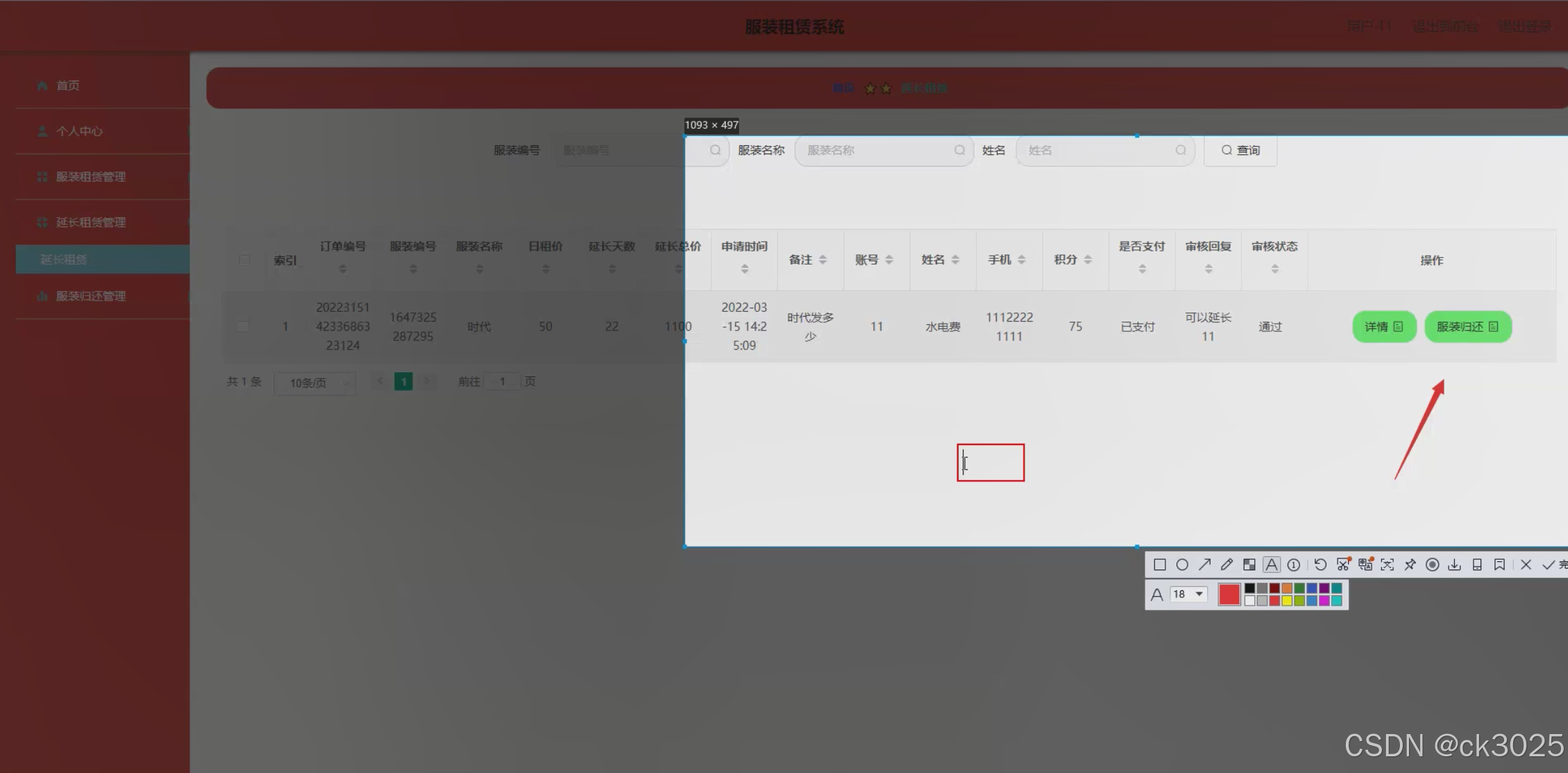Select the ellipse annotation tool
This screenshot has height=773, width=1568.
[1182, 565]
